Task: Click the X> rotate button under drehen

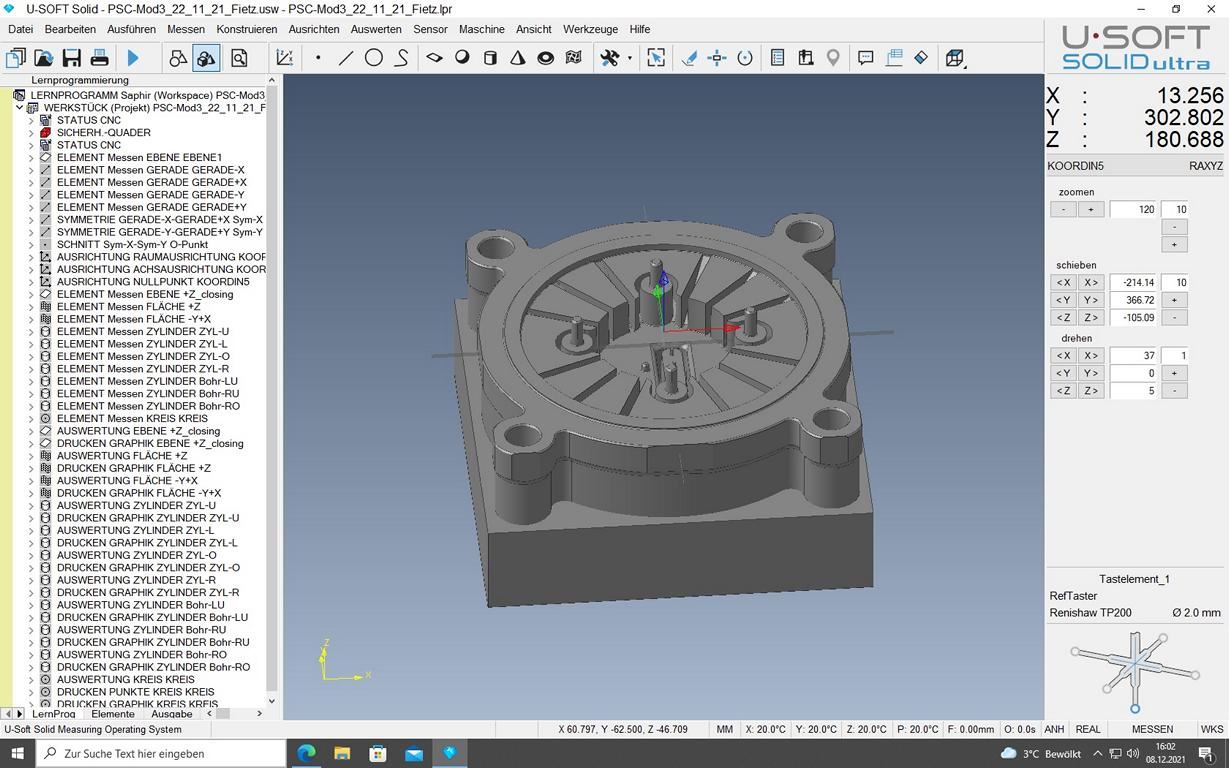Action: [1091, 356]
